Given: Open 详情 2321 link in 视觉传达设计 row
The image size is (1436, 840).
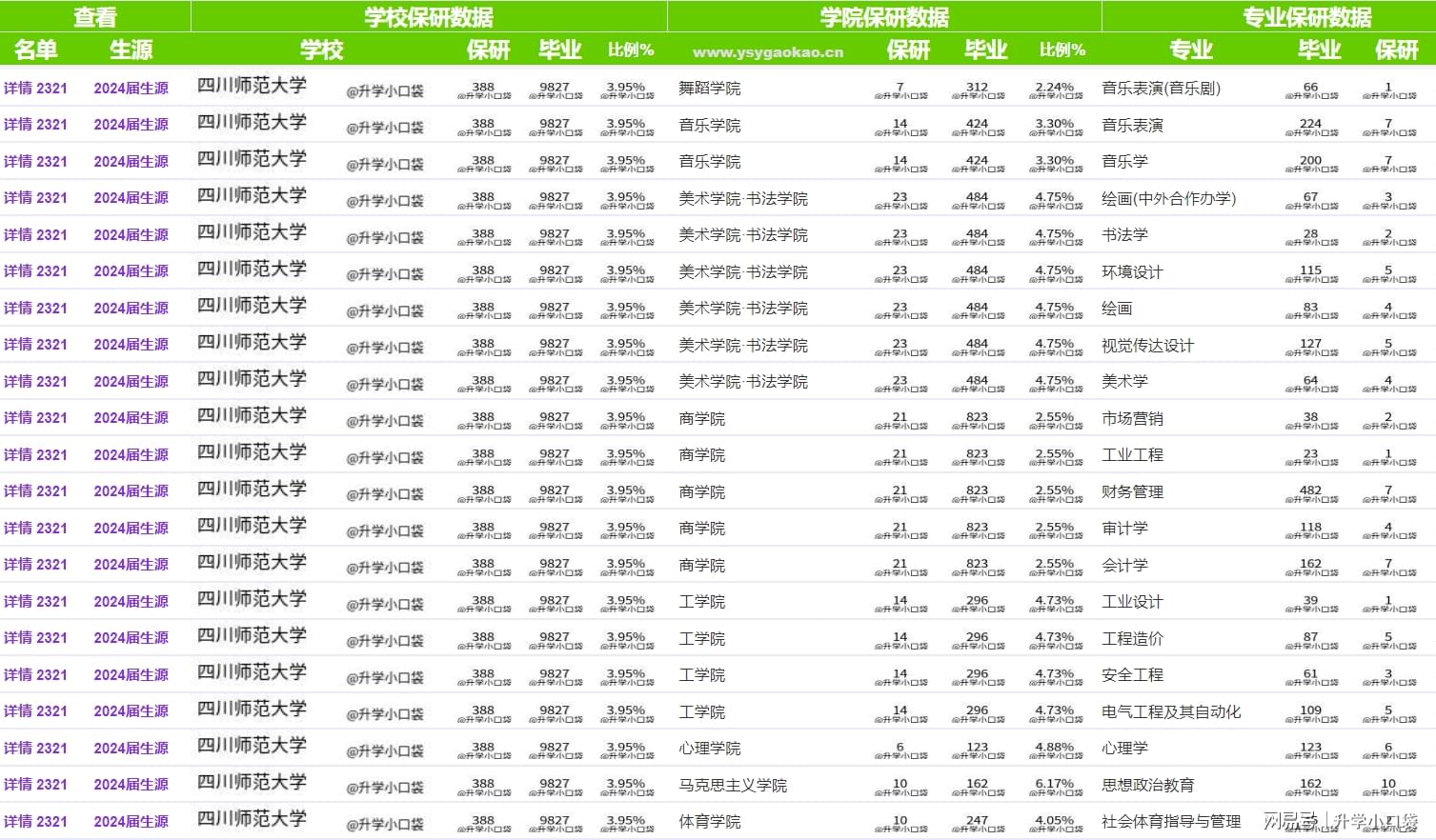Looking at the screenshot, I should tap(35, 345).
